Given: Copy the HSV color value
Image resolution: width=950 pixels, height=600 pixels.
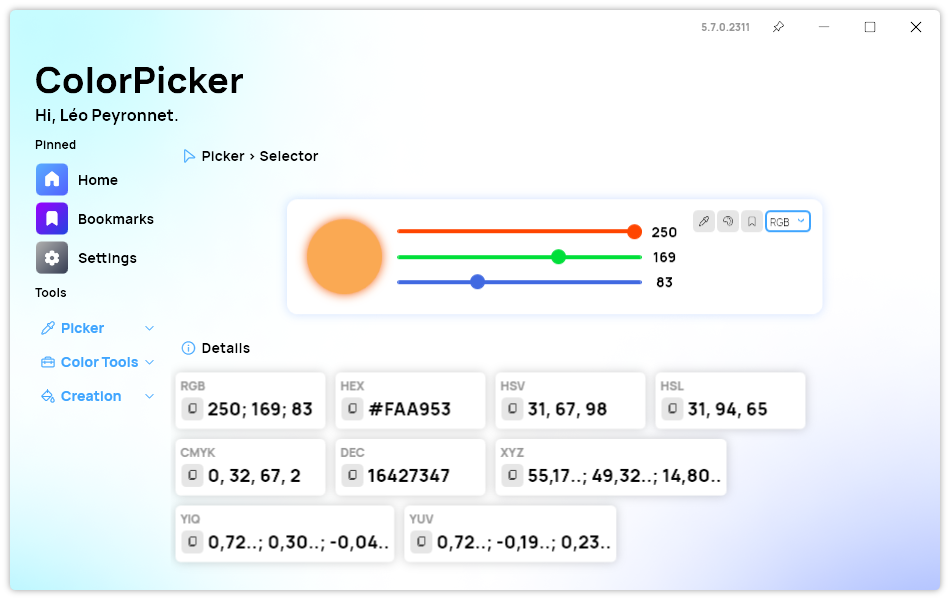Looking at the screenshot, I should 512,409.
